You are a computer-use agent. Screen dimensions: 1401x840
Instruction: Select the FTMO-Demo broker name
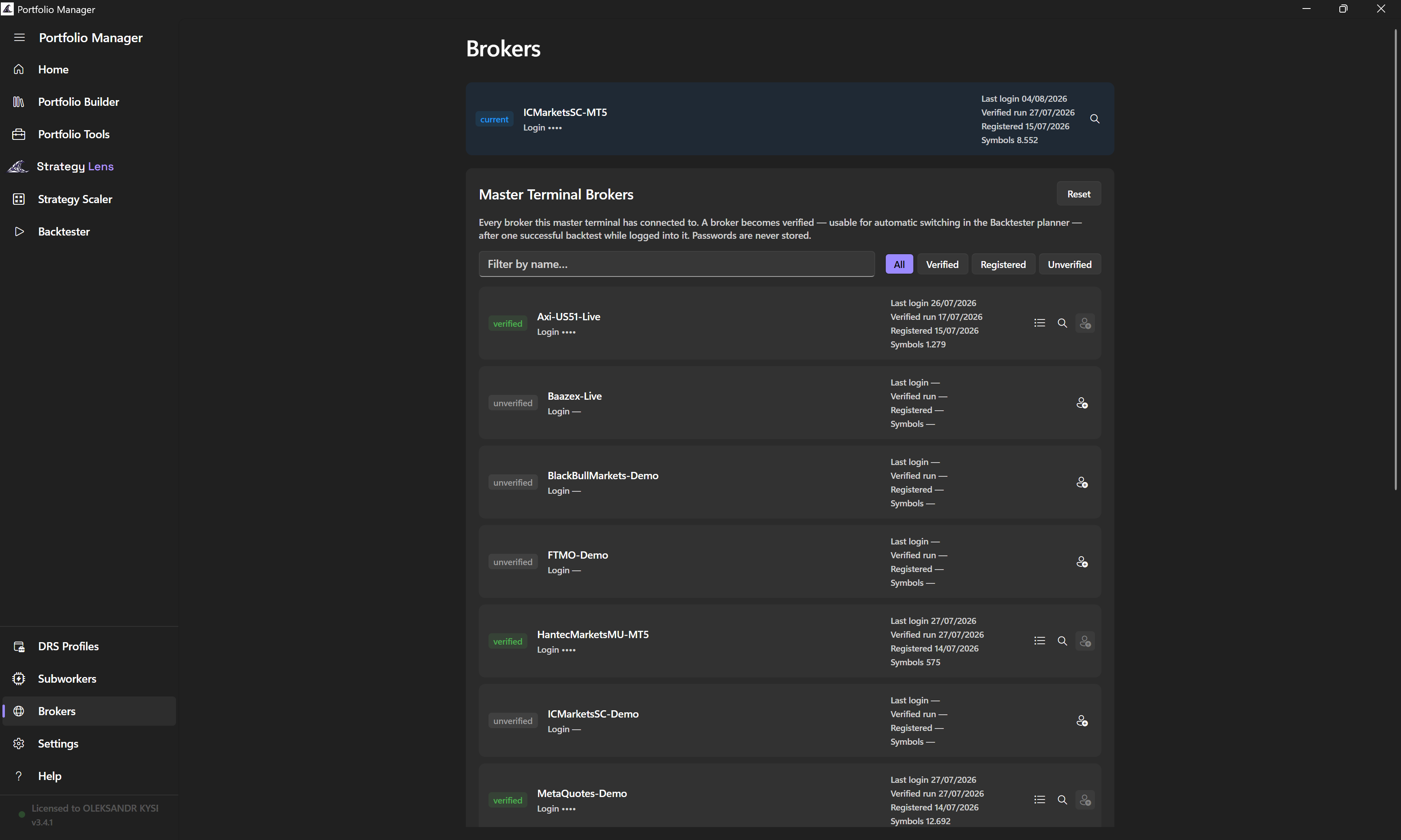(x=578, y=555)
